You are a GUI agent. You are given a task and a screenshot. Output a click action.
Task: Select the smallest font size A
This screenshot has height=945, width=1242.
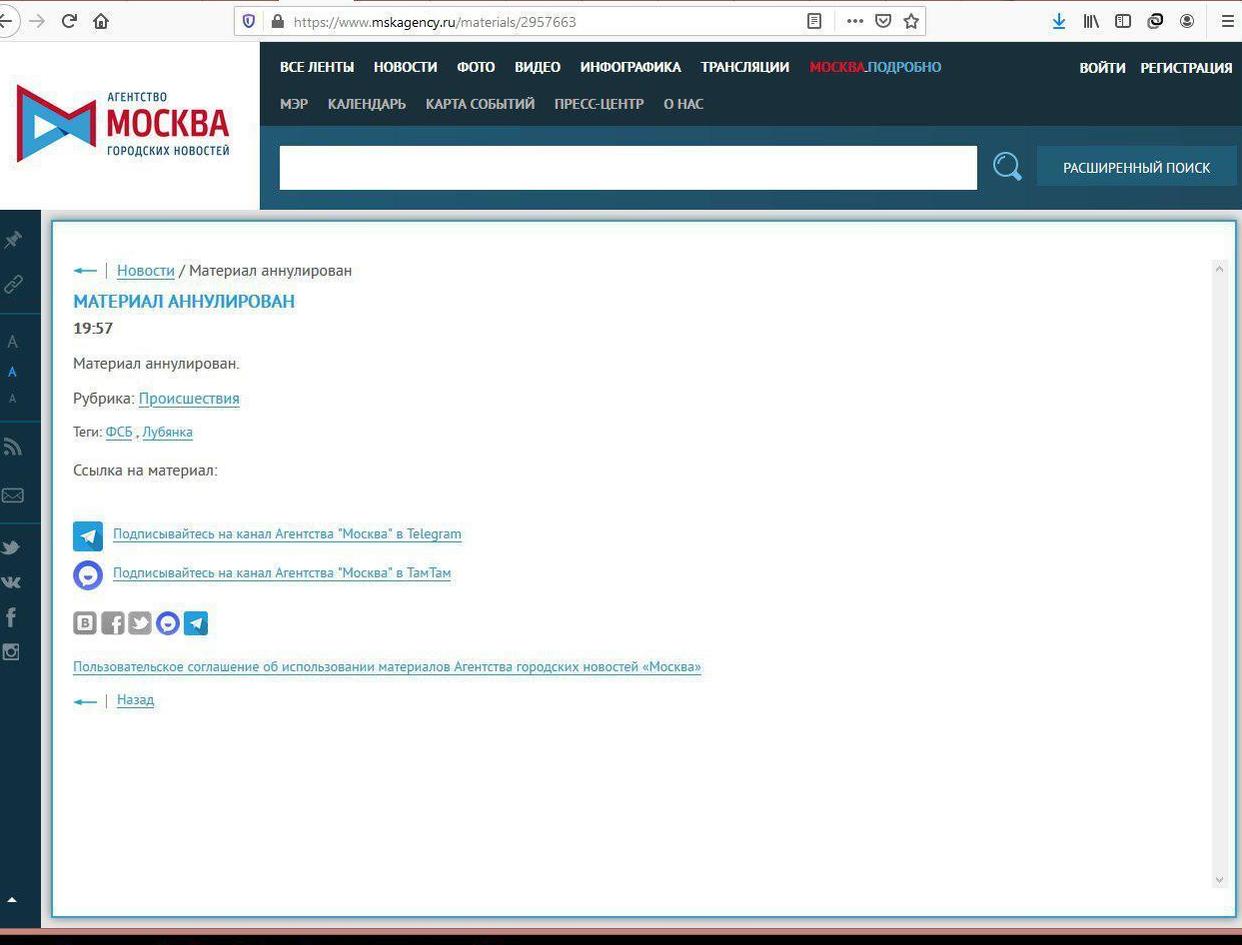[13, 399]
